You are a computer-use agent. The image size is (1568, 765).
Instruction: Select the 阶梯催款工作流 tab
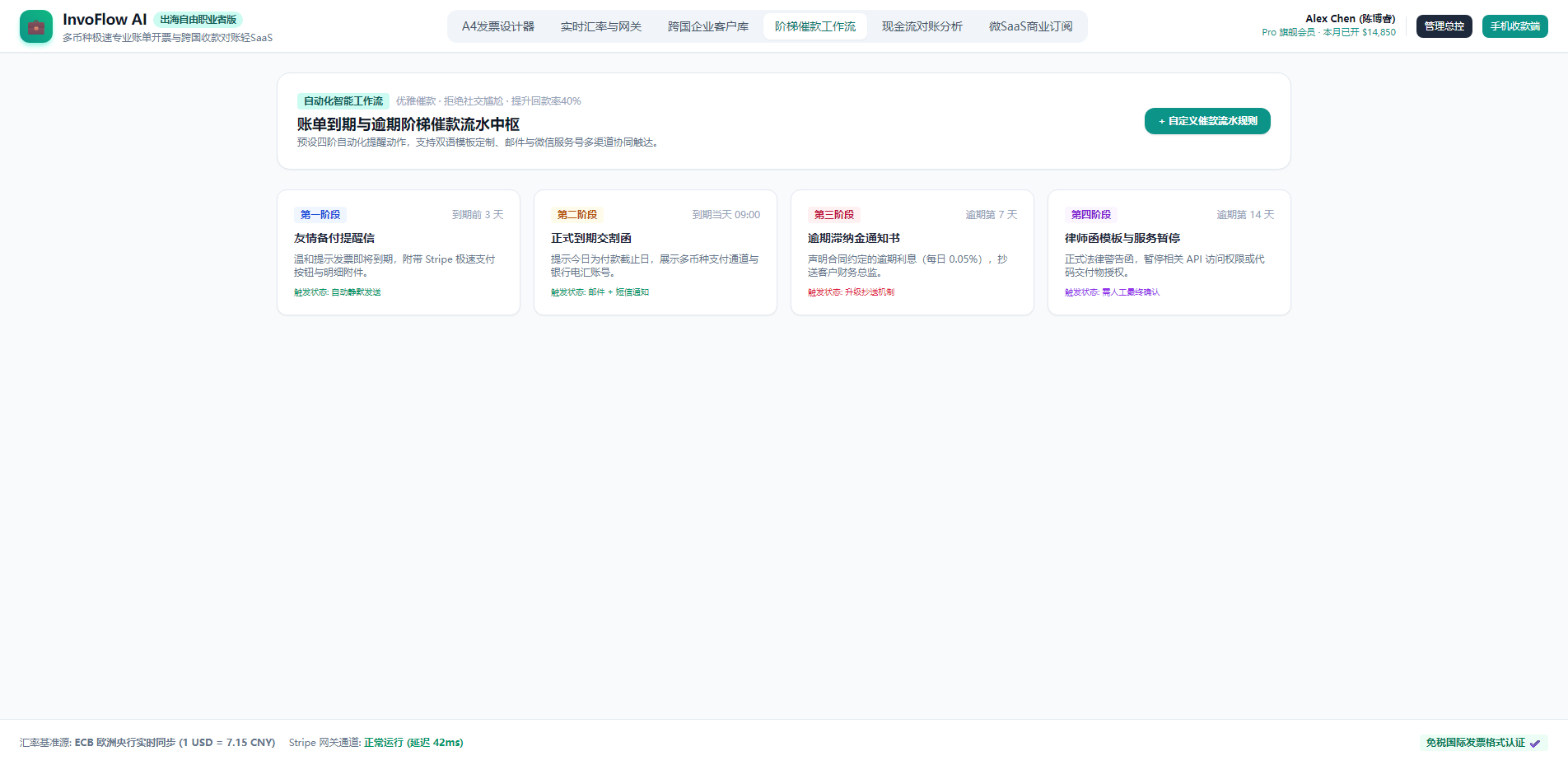click(x=815, y=26)
